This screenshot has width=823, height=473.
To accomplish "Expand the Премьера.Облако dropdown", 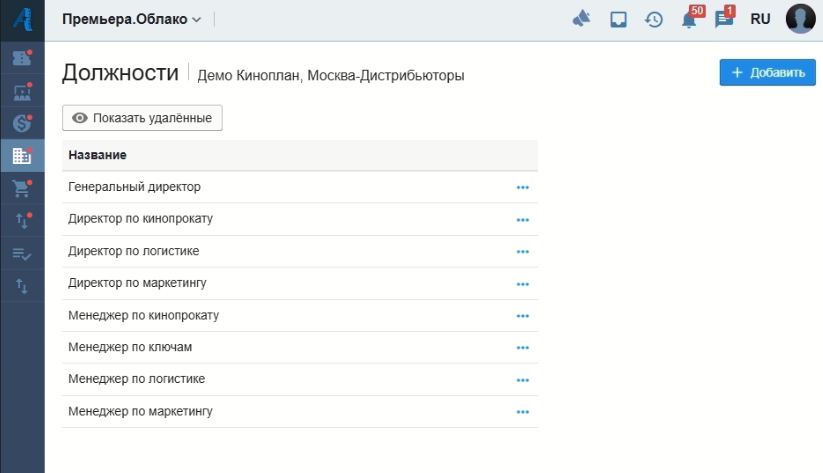I will (131, 19).
